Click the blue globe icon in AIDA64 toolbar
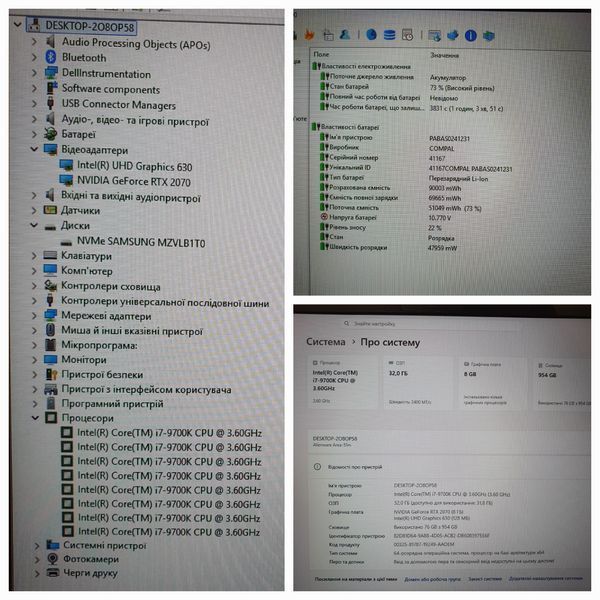This screenshot has width=600, height=600. [371, 35]
